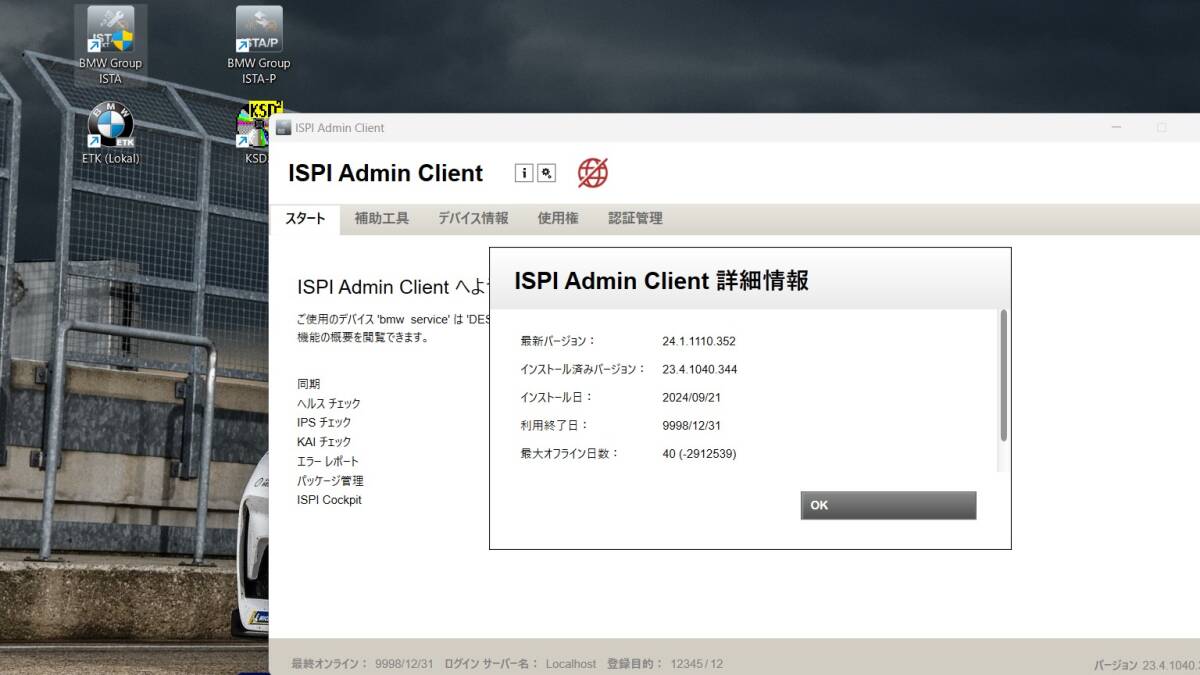Click the 最新バージョン label
This screenshot has width=1200, height=675.
click(558, 341)
